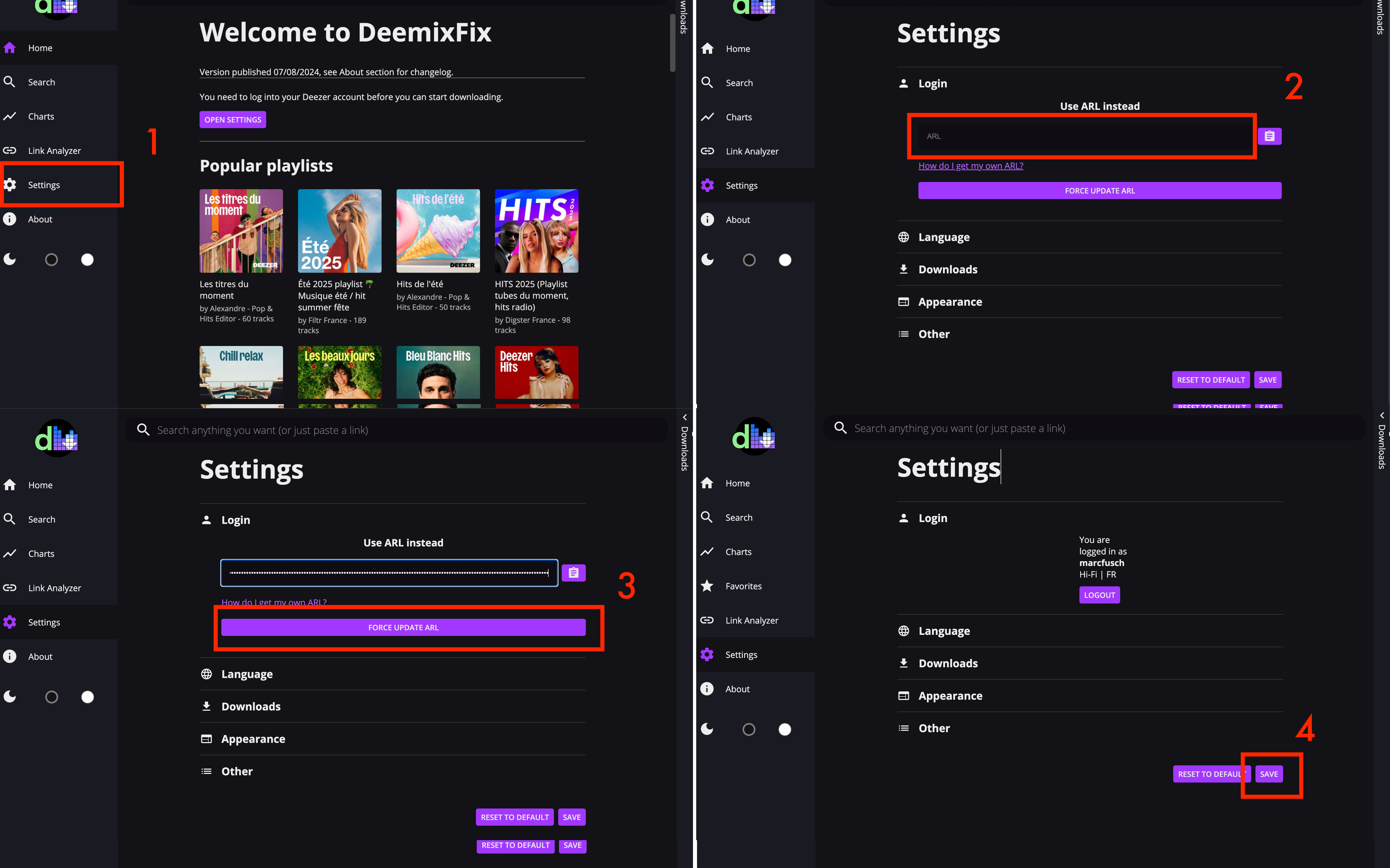Click RESET TO DEFAULT on the empty-ARL settings screen
Viewport: 1390px width, 868px height.
click(x=1210, y=380)
